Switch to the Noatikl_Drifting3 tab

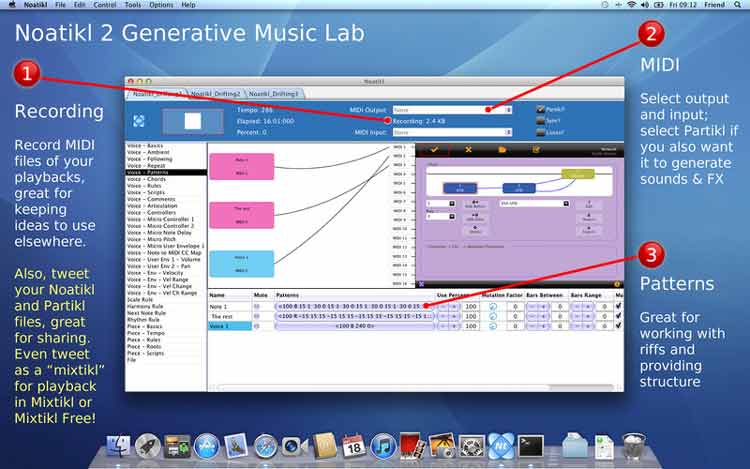274,94
